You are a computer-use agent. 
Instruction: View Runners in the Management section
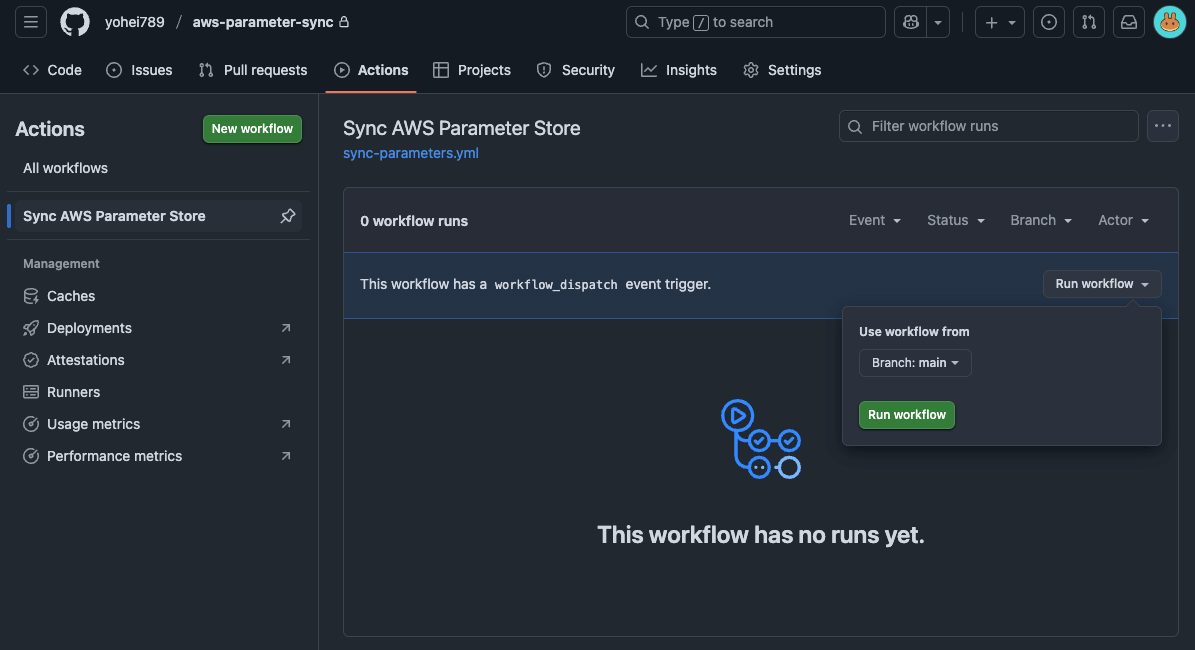click(74, 391)
